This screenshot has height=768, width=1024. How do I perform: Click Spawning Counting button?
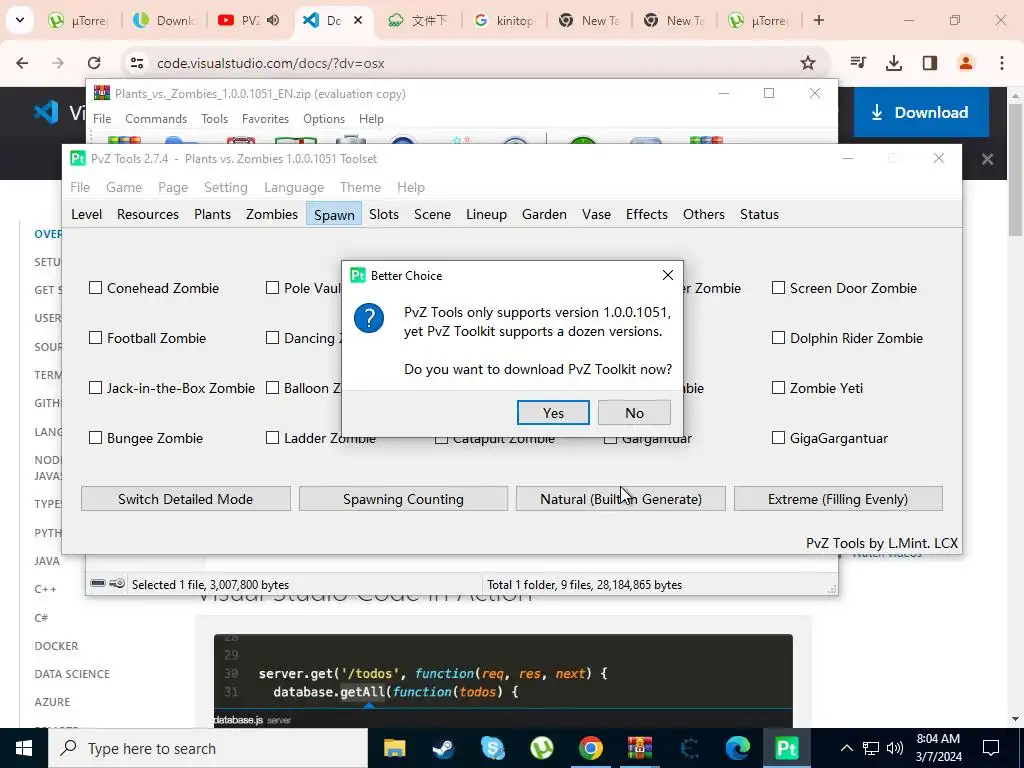[403, 499]
